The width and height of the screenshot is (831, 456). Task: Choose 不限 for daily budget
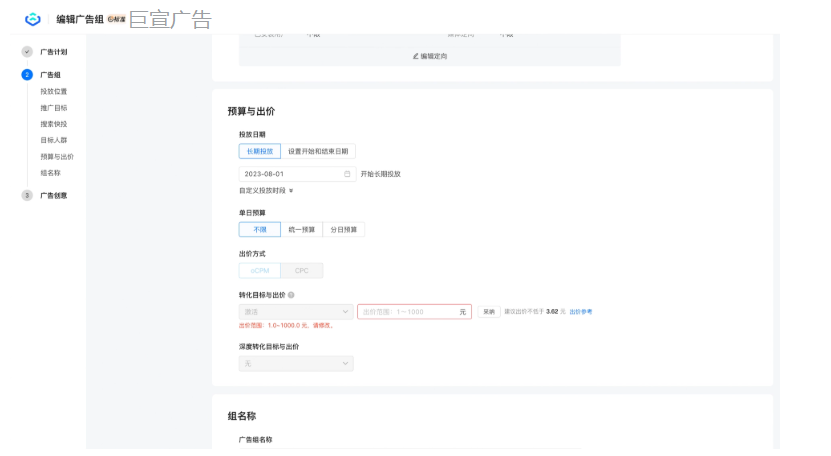click(260, 230)
